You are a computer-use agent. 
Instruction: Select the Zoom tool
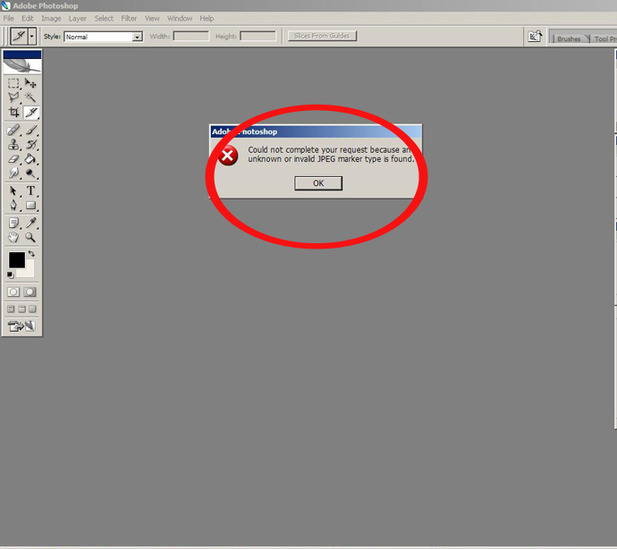point(30,237)
